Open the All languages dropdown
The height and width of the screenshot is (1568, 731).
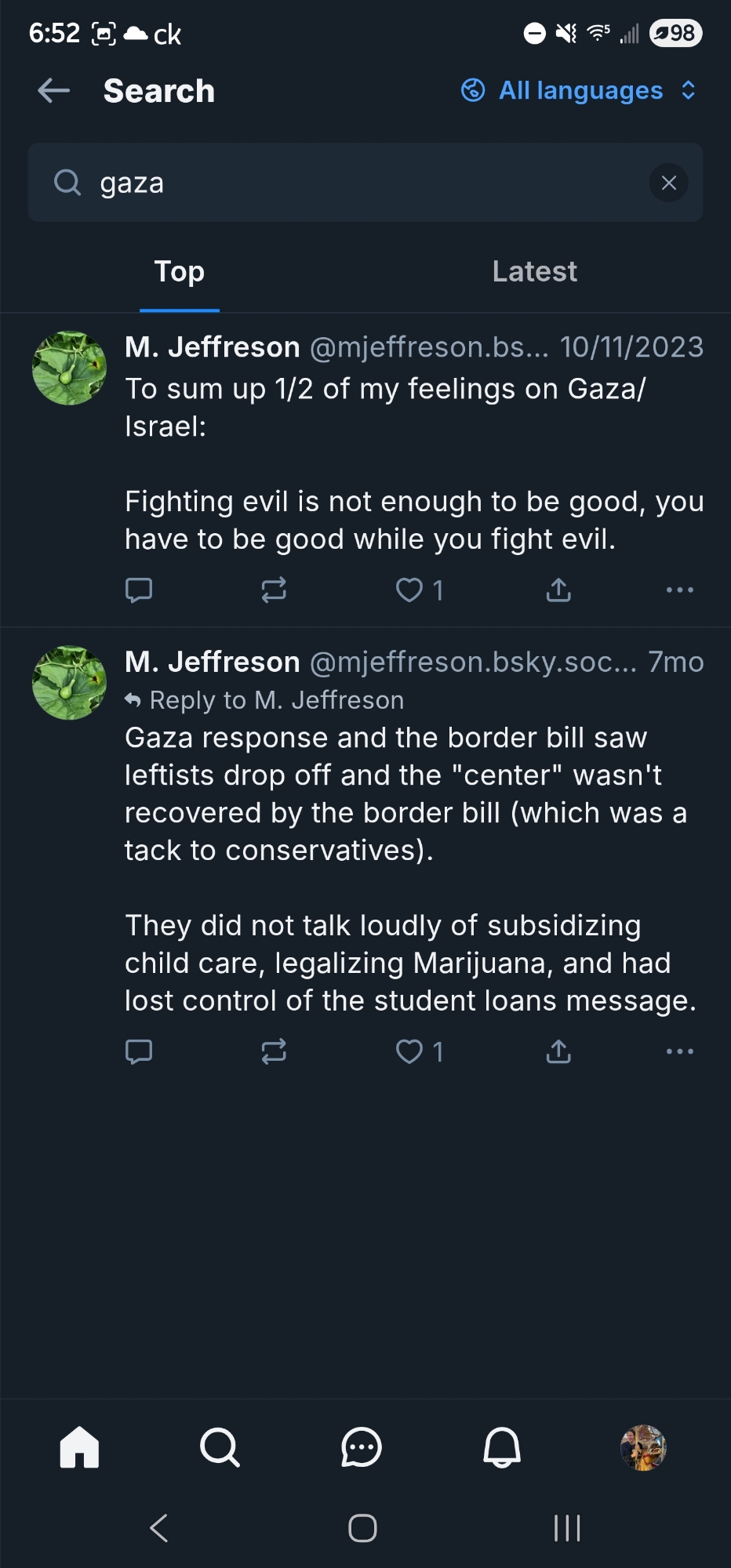(579, 91)
